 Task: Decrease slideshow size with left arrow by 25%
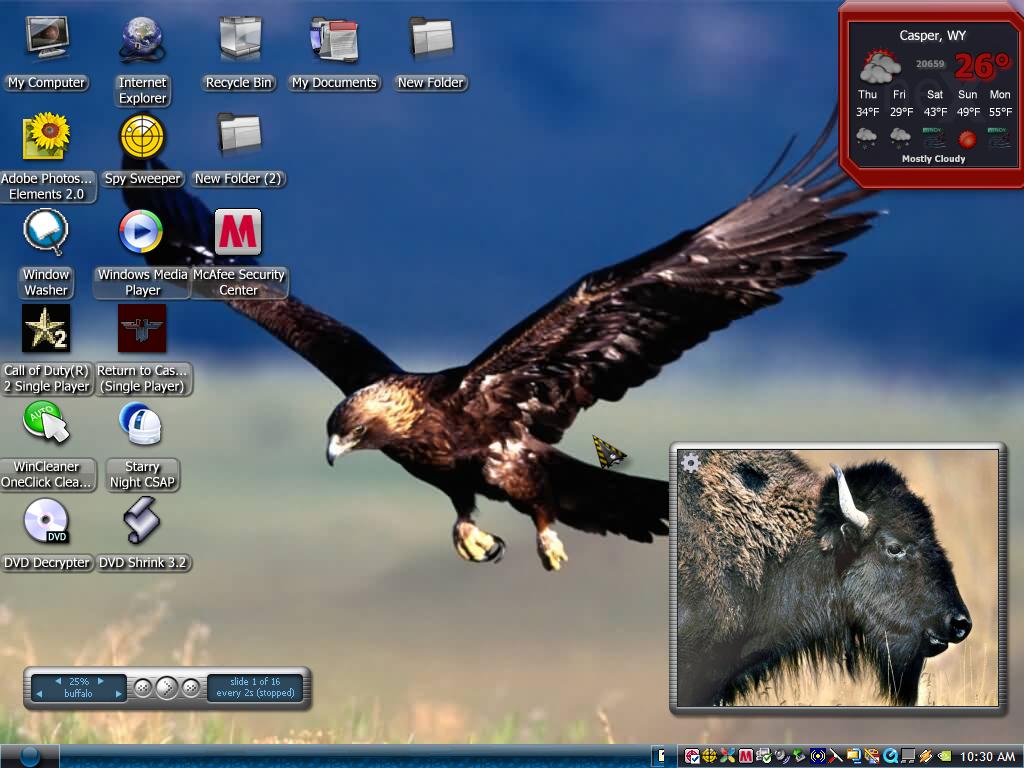tap(58, 681)
